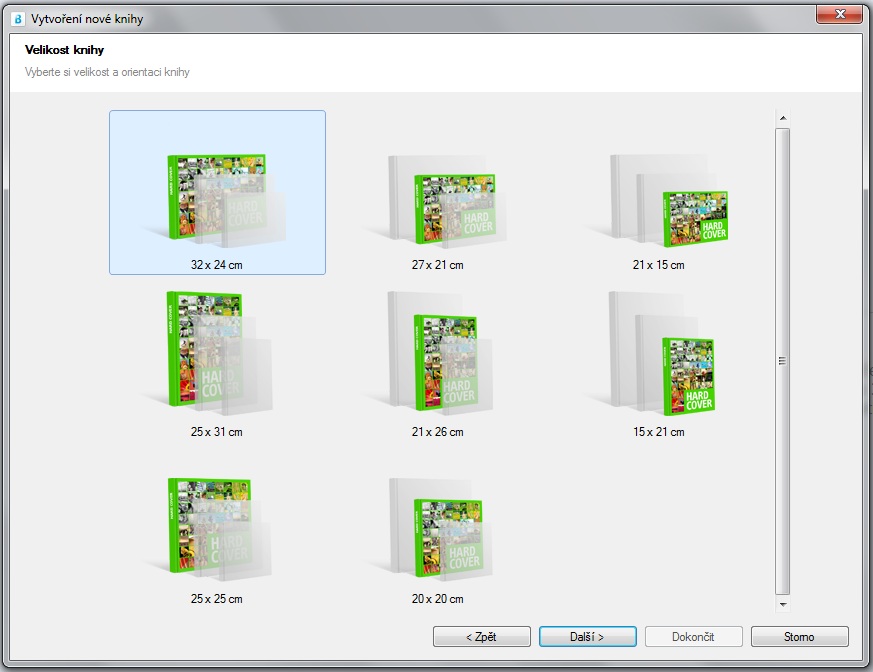Click the app icon in the title bar
This screenshot has width=873, height=672.
click(18, 19)
